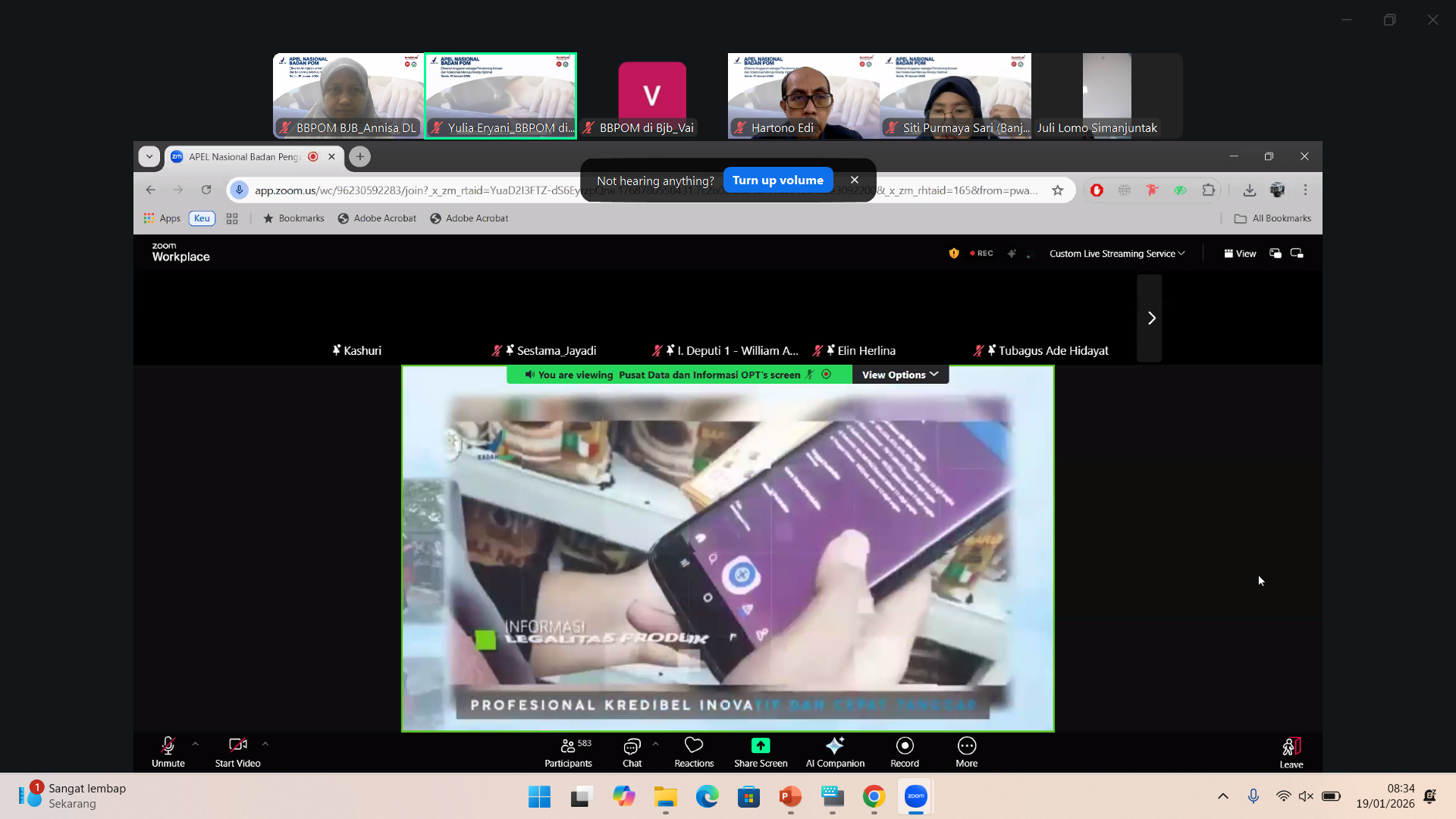This screenshot has height=819, width=1456.
Task: Select the APEL Nasional Badan browser tab
Action: (244, 157)
